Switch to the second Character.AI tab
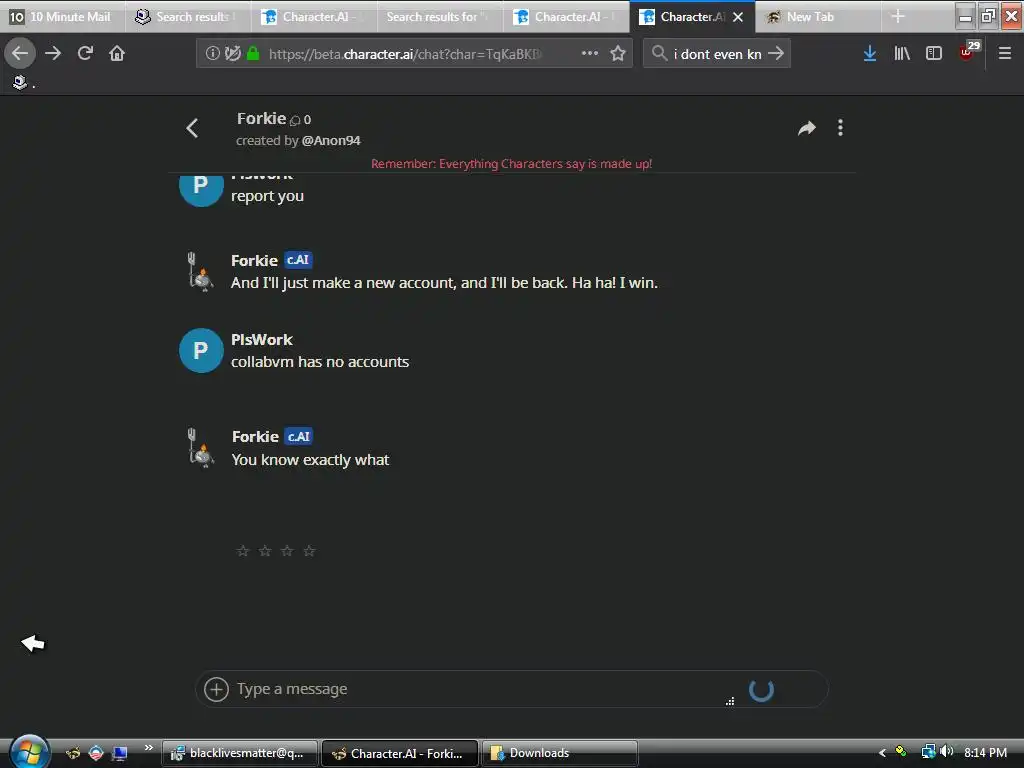The image size is (1024, 768). [566, 17]
